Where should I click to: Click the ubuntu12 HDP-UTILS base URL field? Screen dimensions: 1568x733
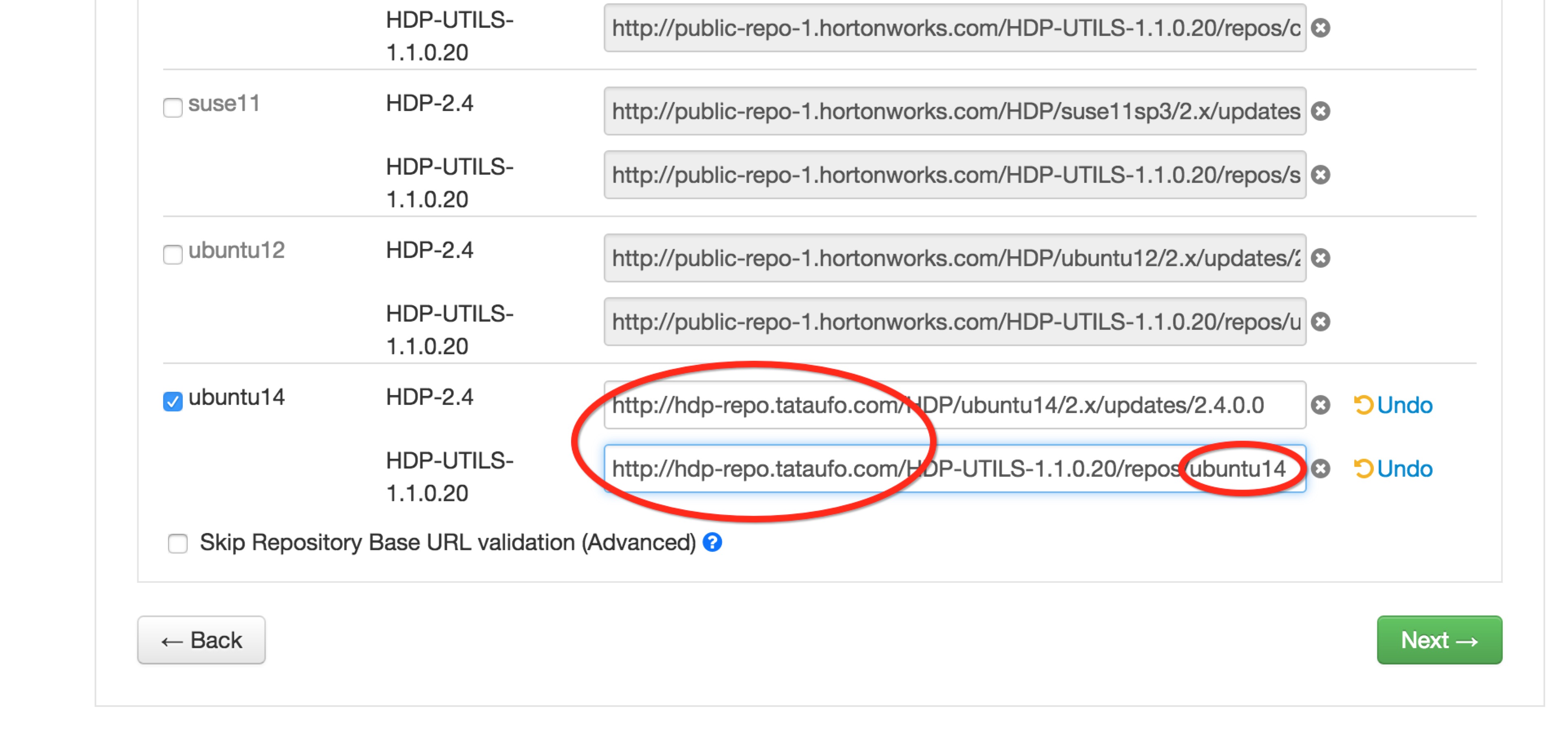pos(955,322)
